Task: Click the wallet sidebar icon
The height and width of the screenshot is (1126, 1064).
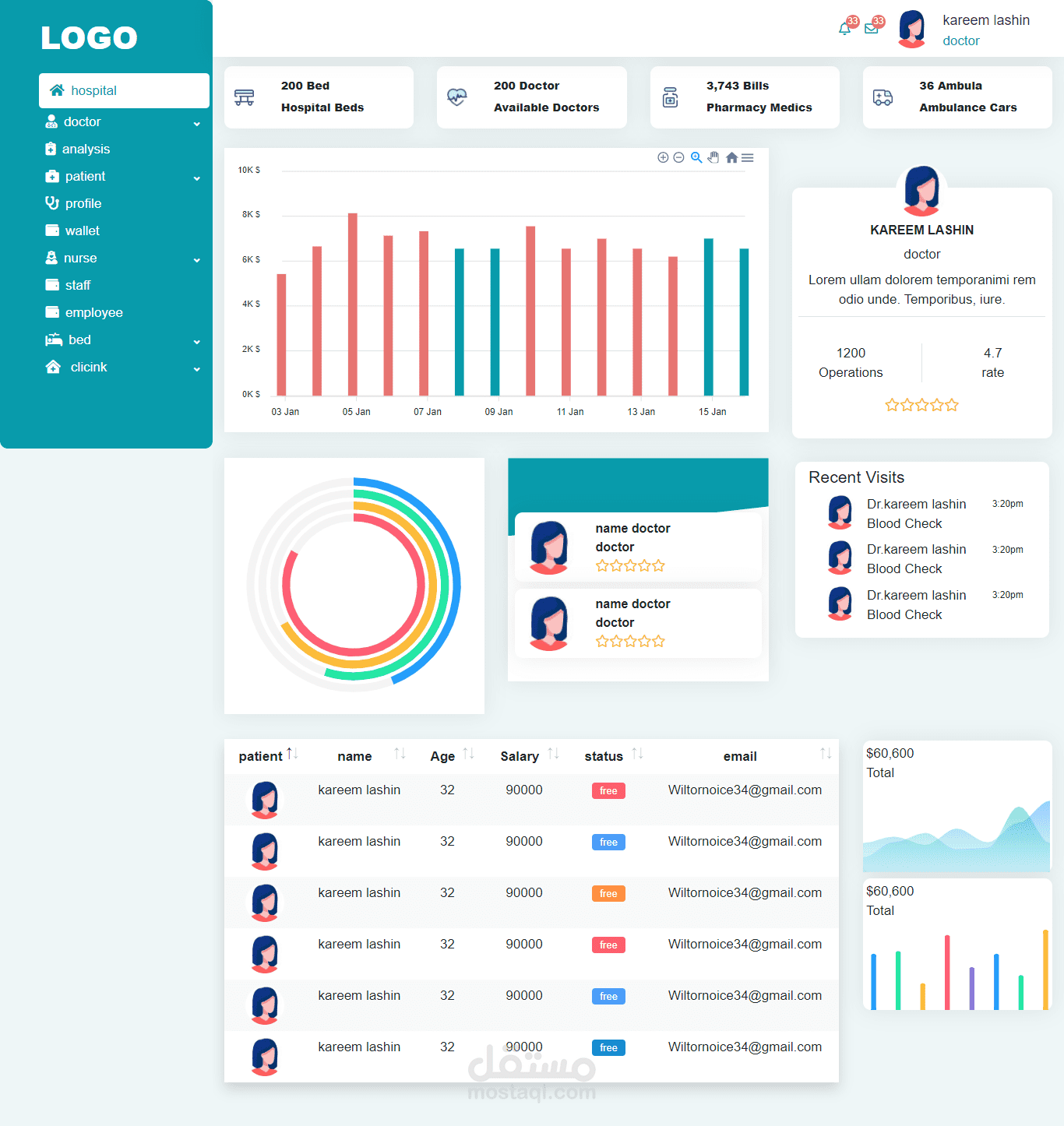Action: [x=52, y=230]
